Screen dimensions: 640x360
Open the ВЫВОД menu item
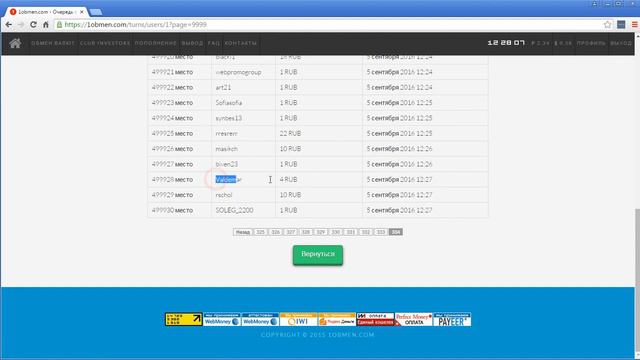tap(192, 43)
